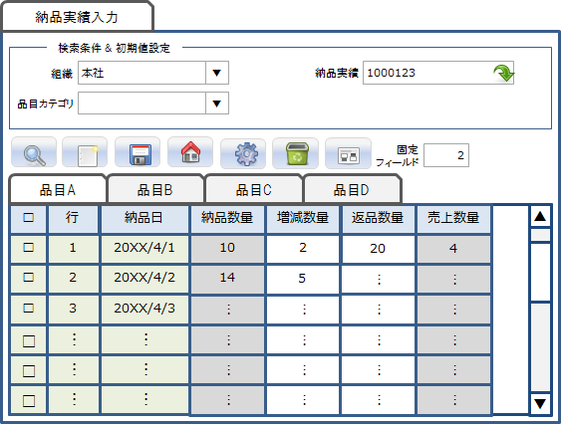Check the checkbox in the fourth data row
Screen dimensions: 561x424
coord(29,341)
